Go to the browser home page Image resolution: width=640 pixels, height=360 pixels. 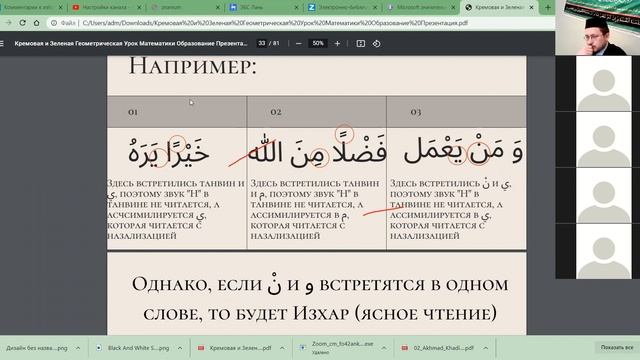(36, 23)
